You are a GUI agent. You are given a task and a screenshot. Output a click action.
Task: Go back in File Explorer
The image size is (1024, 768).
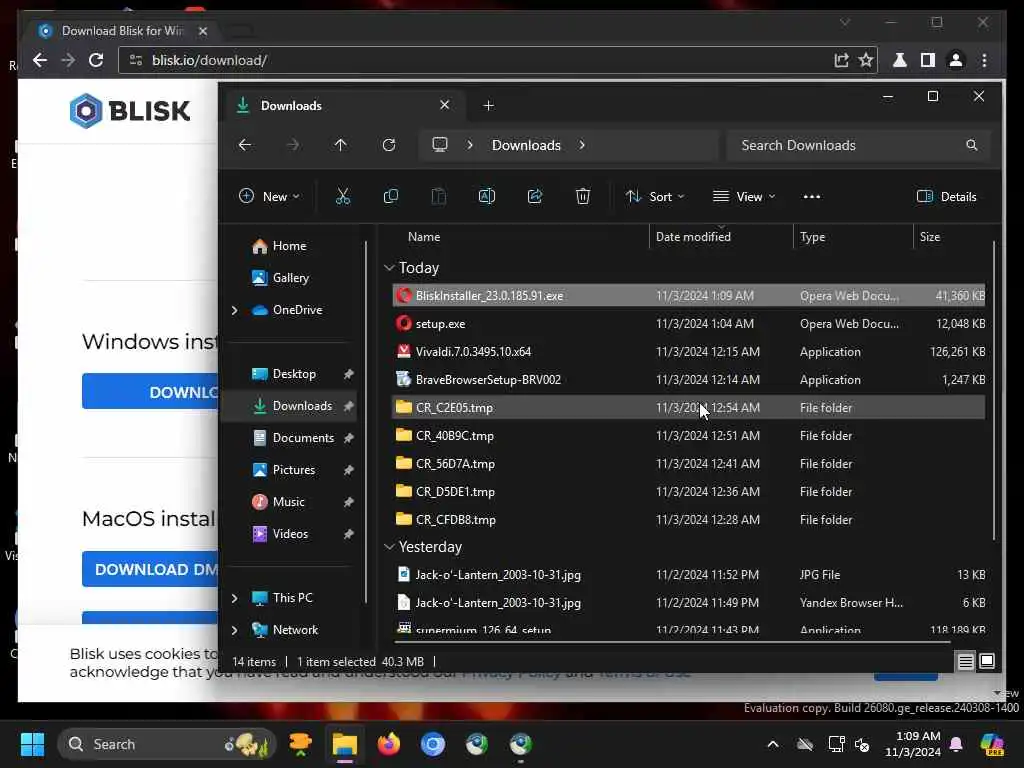(245, 145)
